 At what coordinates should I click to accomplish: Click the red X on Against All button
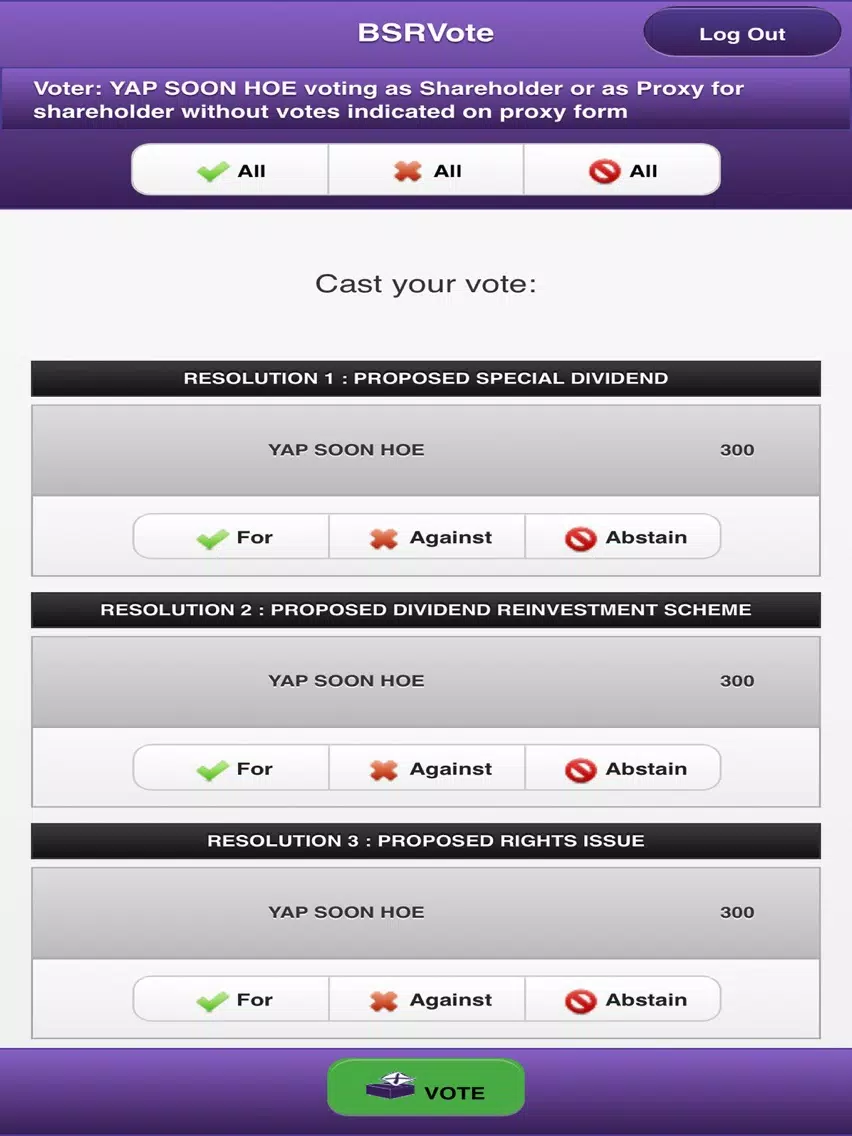point(408,171)
